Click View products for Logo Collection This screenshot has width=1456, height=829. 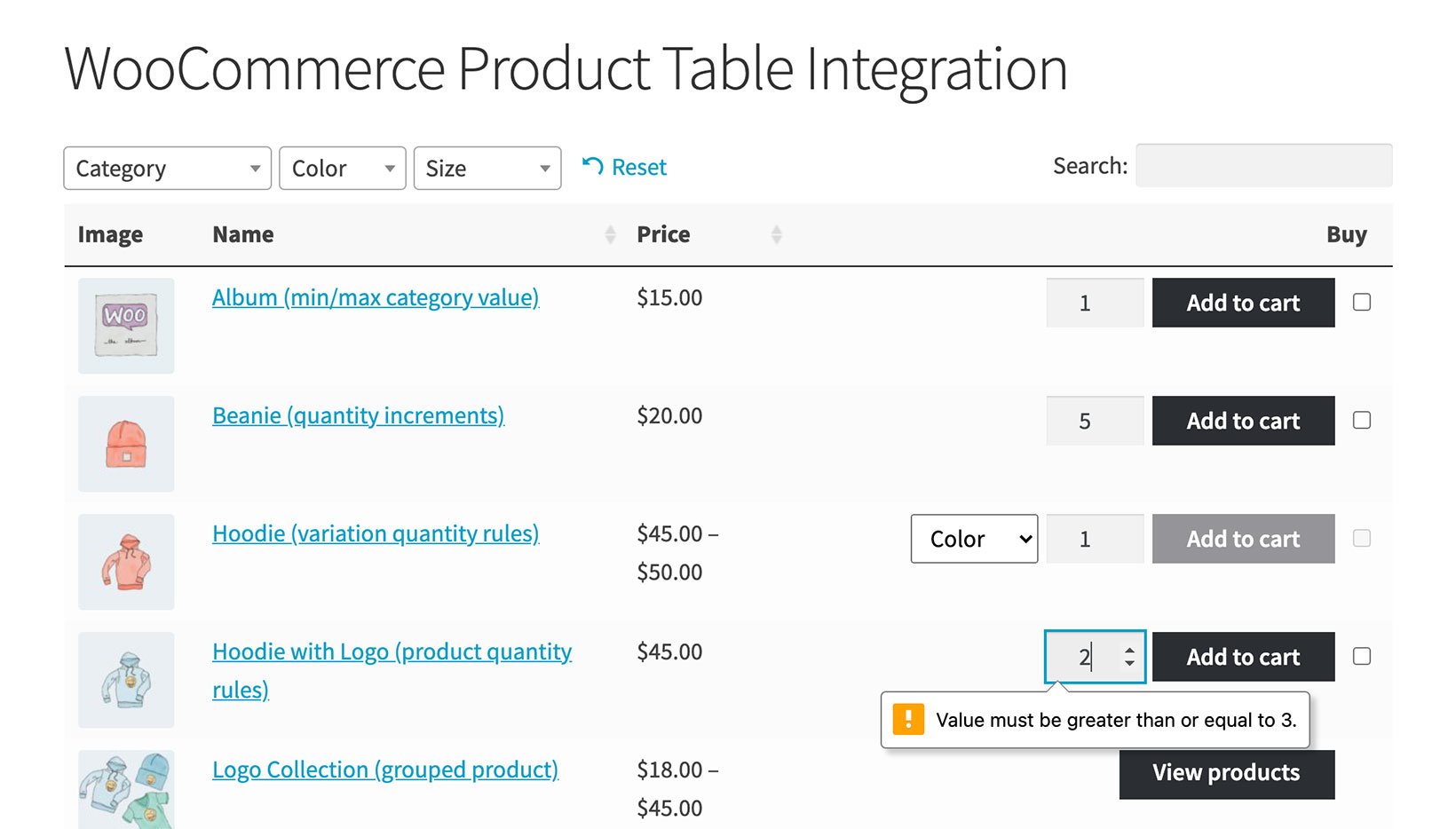pos(1225,772)
